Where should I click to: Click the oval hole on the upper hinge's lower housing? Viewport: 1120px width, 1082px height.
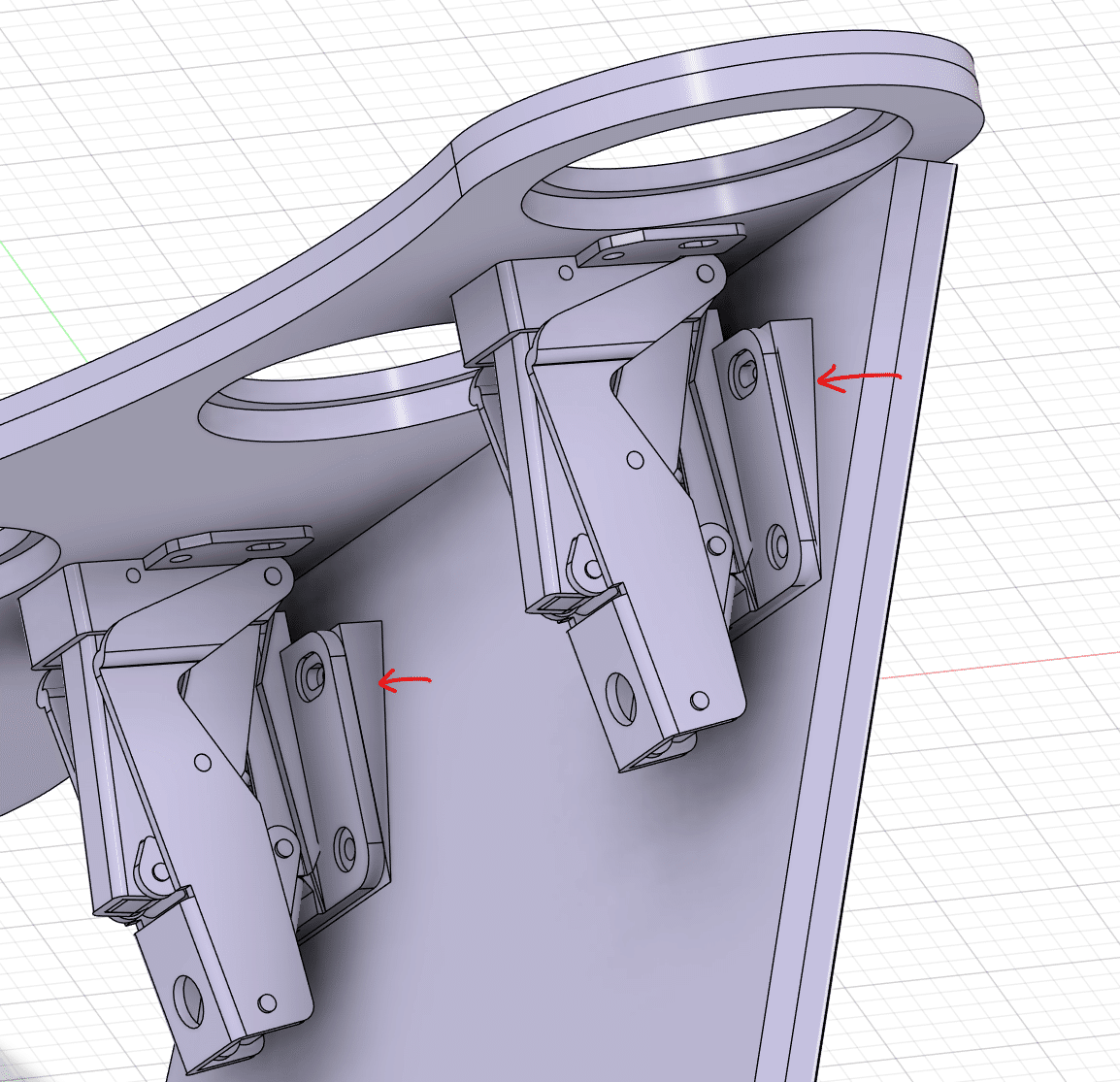[x=621, y=697]
